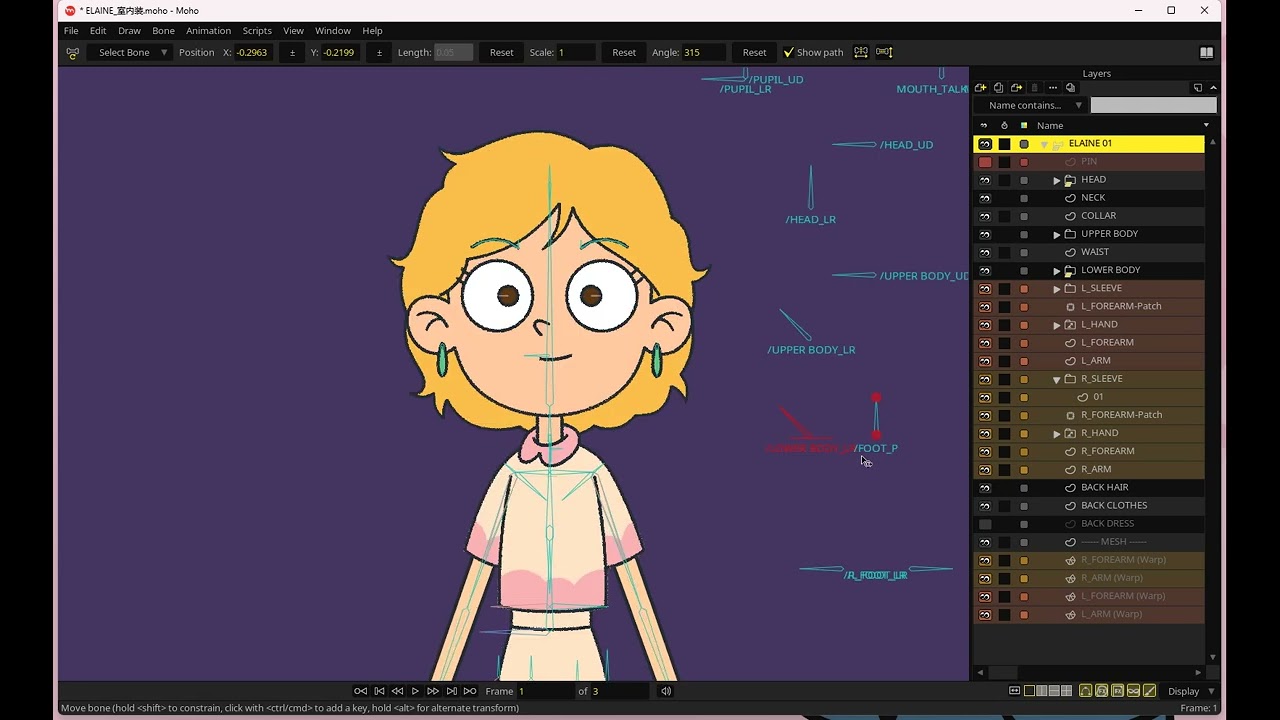1280x720 pixels.
Task: Play the animation
Action: [415, 691]
